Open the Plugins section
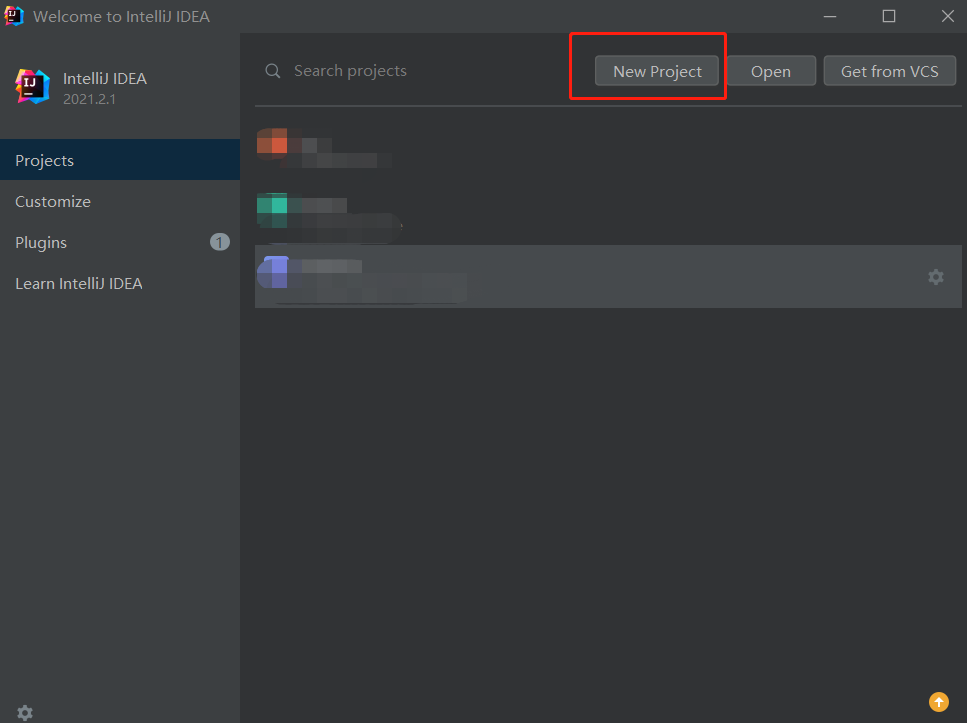This screenshot has width=967, height=723. point(120,242)
